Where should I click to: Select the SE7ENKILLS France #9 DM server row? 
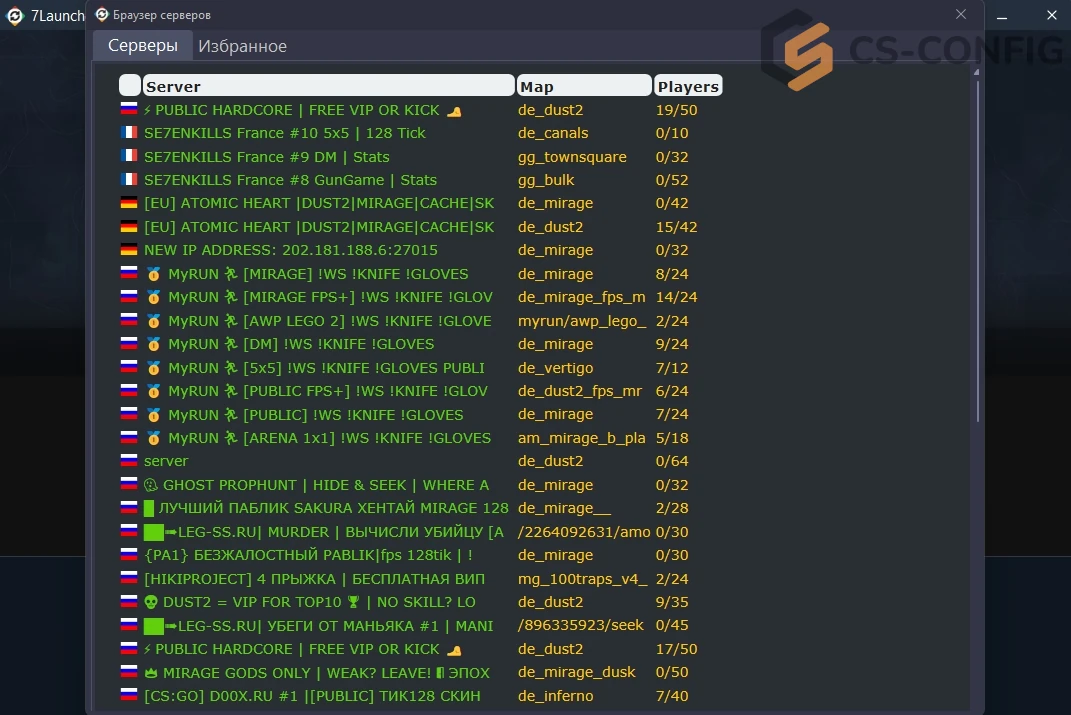point(300,156)
